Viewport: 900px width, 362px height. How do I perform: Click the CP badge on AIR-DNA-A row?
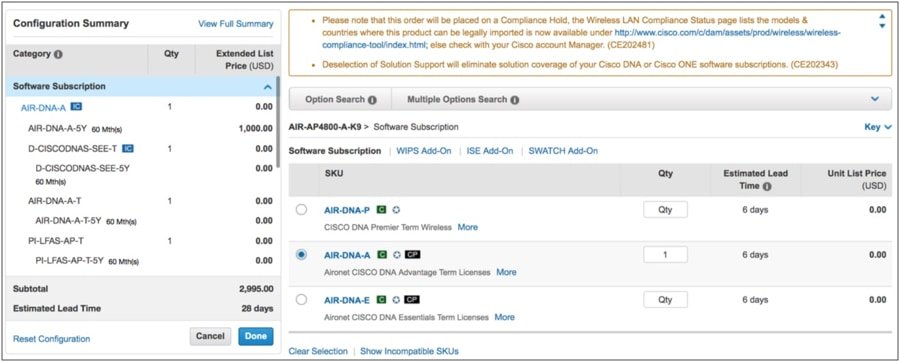[413, 255]
